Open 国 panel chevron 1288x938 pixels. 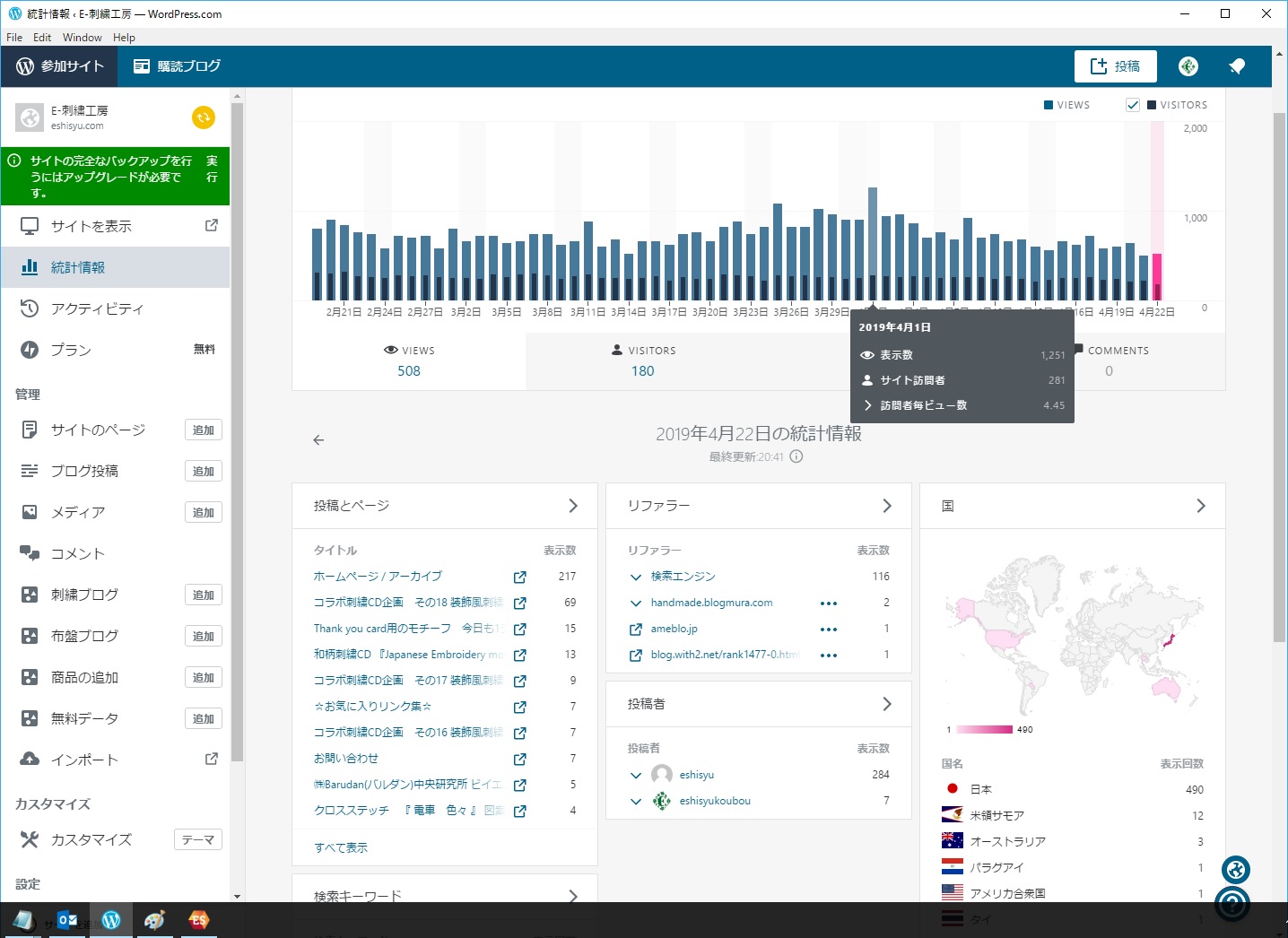pyautogui.click(x=1201, y=506)
